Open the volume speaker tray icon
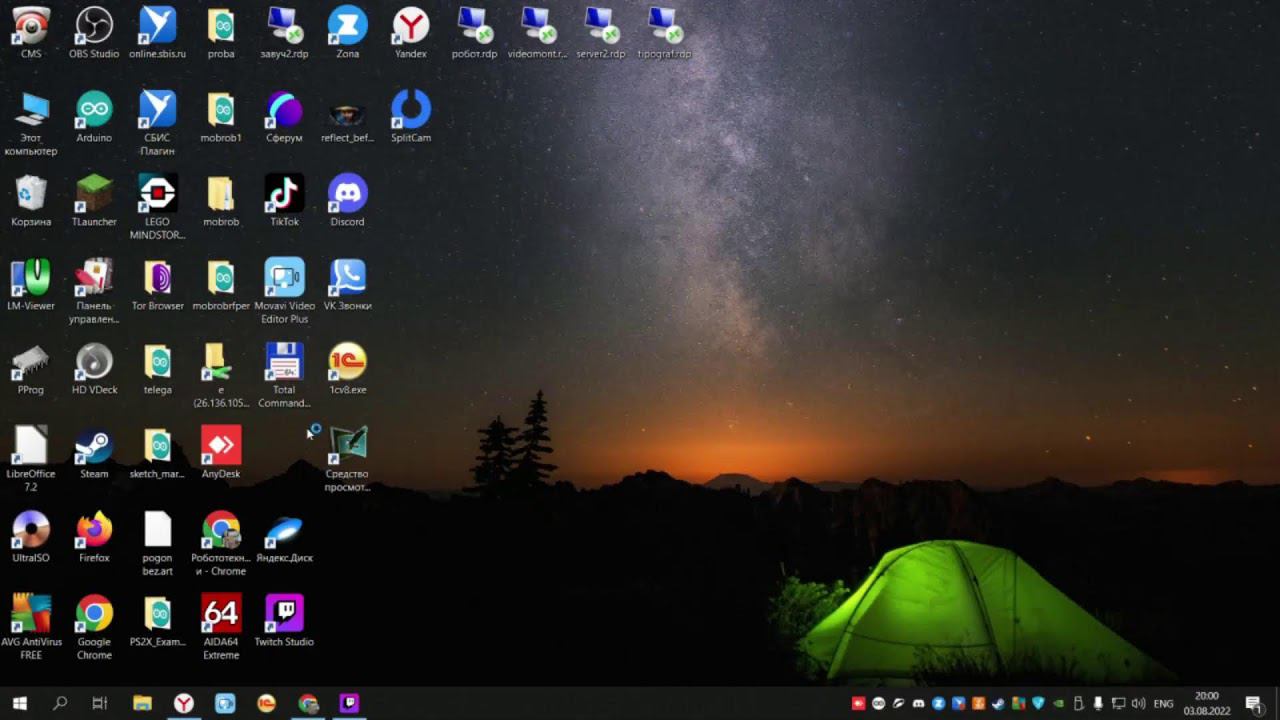Screen dimensions: 1280x720 pyautogui.click(x=1138, y=704)
